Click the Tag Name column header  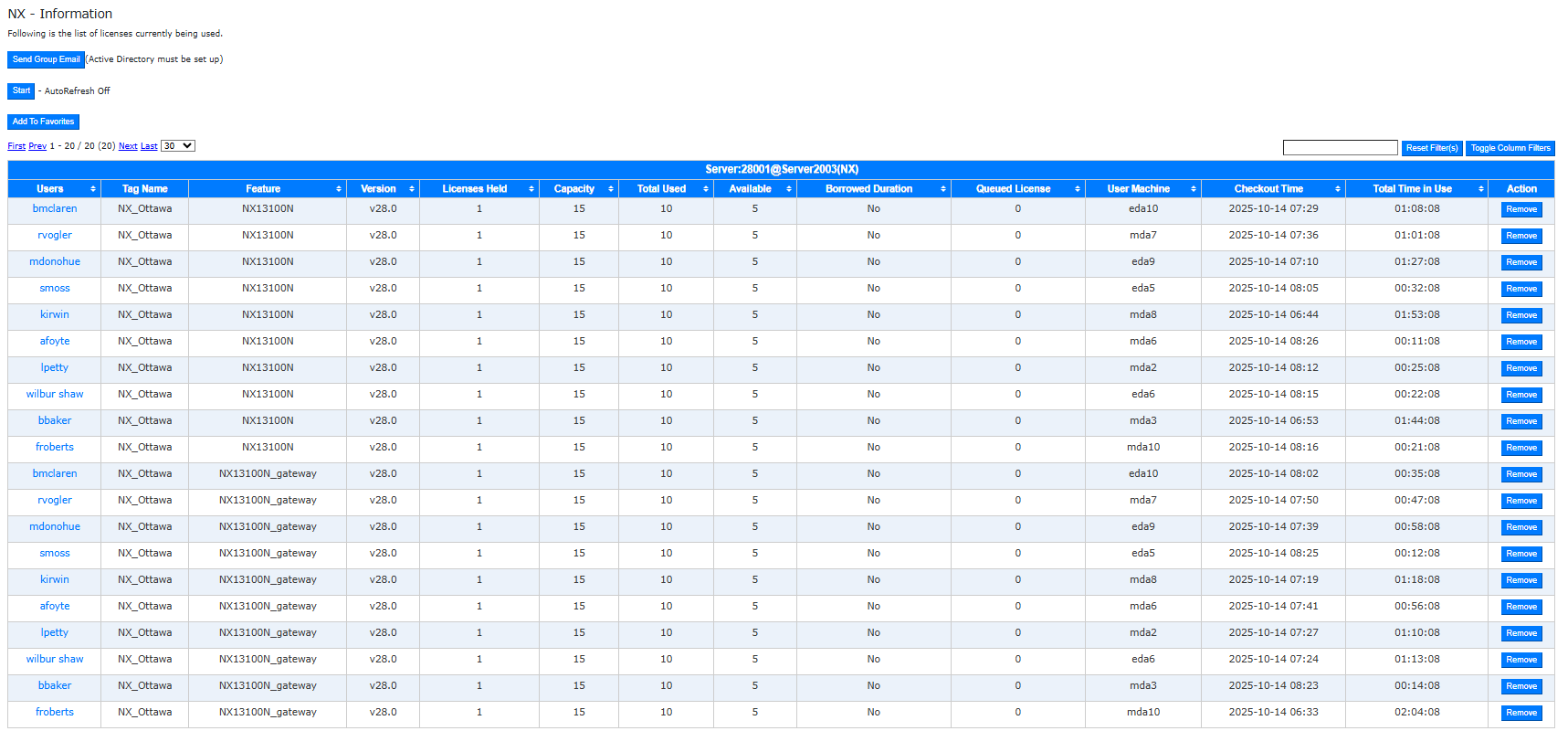click(x=144, y=189)
